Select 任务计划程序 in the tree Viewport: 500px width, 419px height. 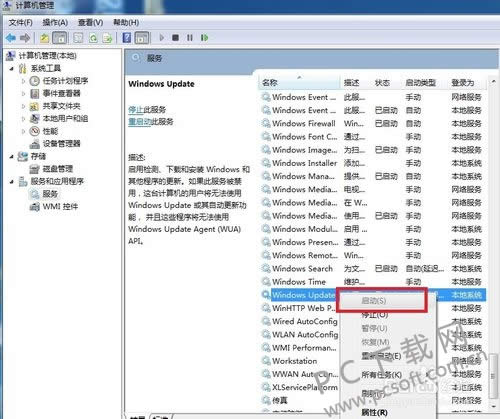tap(65, 81)
